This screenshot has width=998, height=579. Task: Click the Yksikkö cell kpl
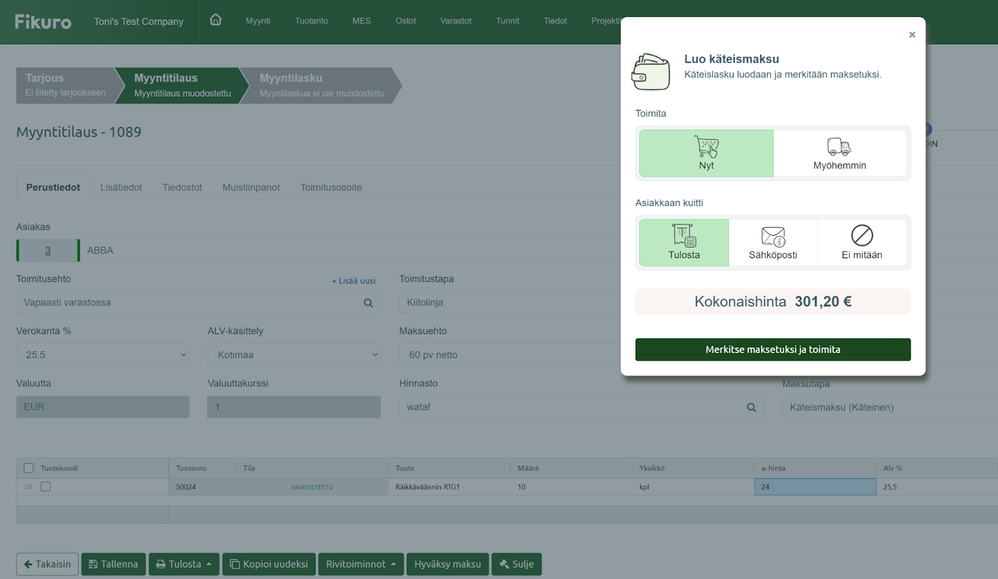pyautogui.click(x=693, y=487)
